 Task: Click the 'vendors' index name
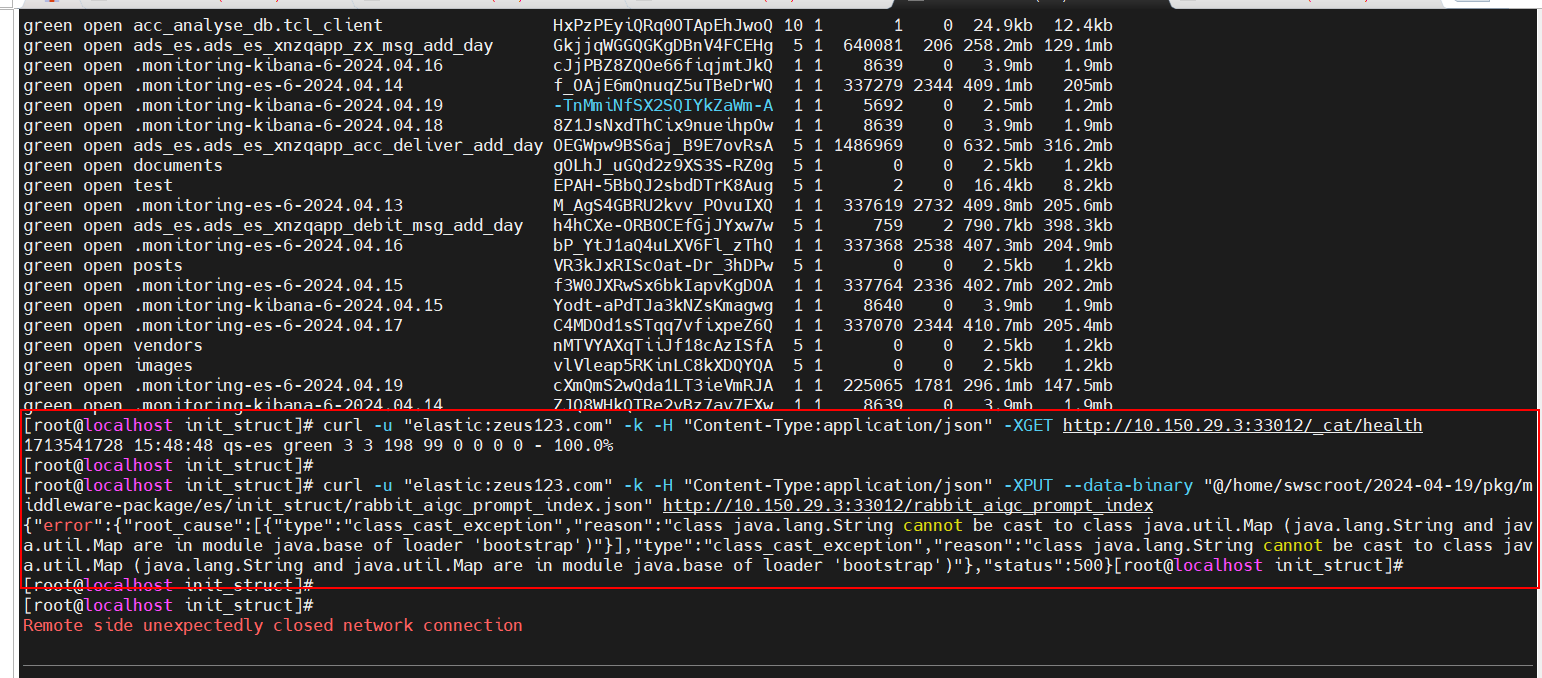pyautogui.click(x=167, y=346)
